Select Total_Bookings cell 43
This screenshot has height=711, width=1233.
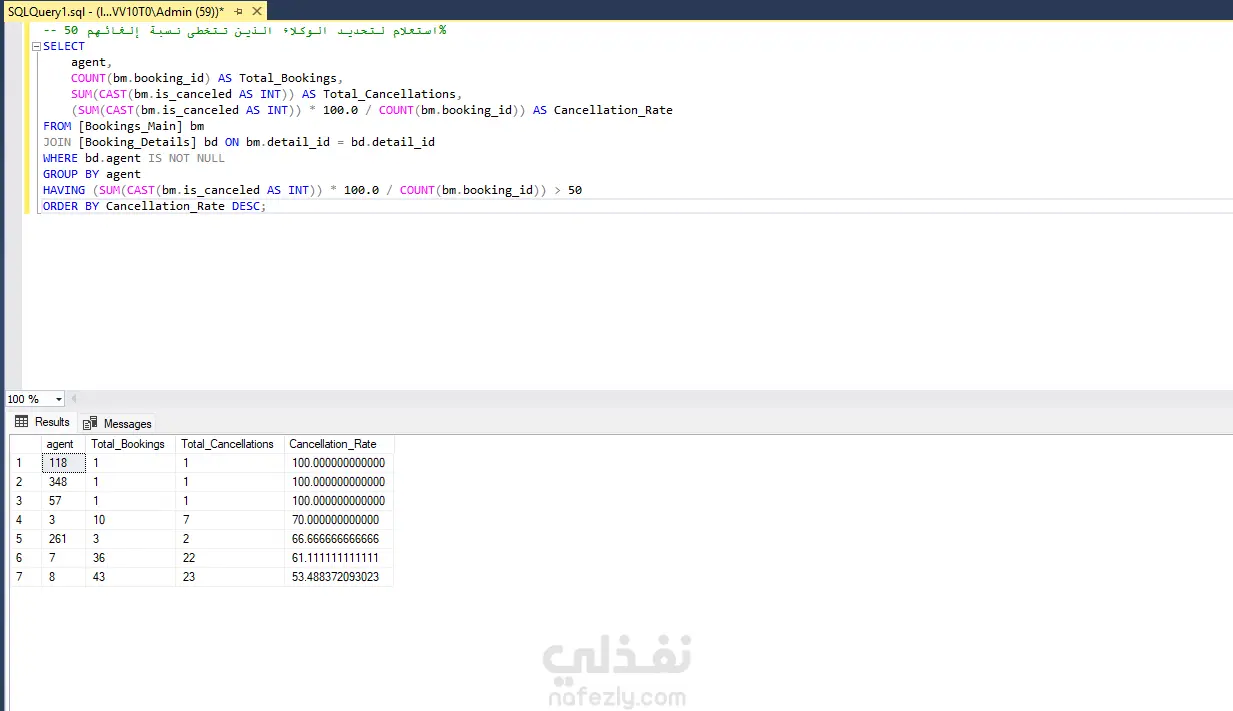coord(130,577)
